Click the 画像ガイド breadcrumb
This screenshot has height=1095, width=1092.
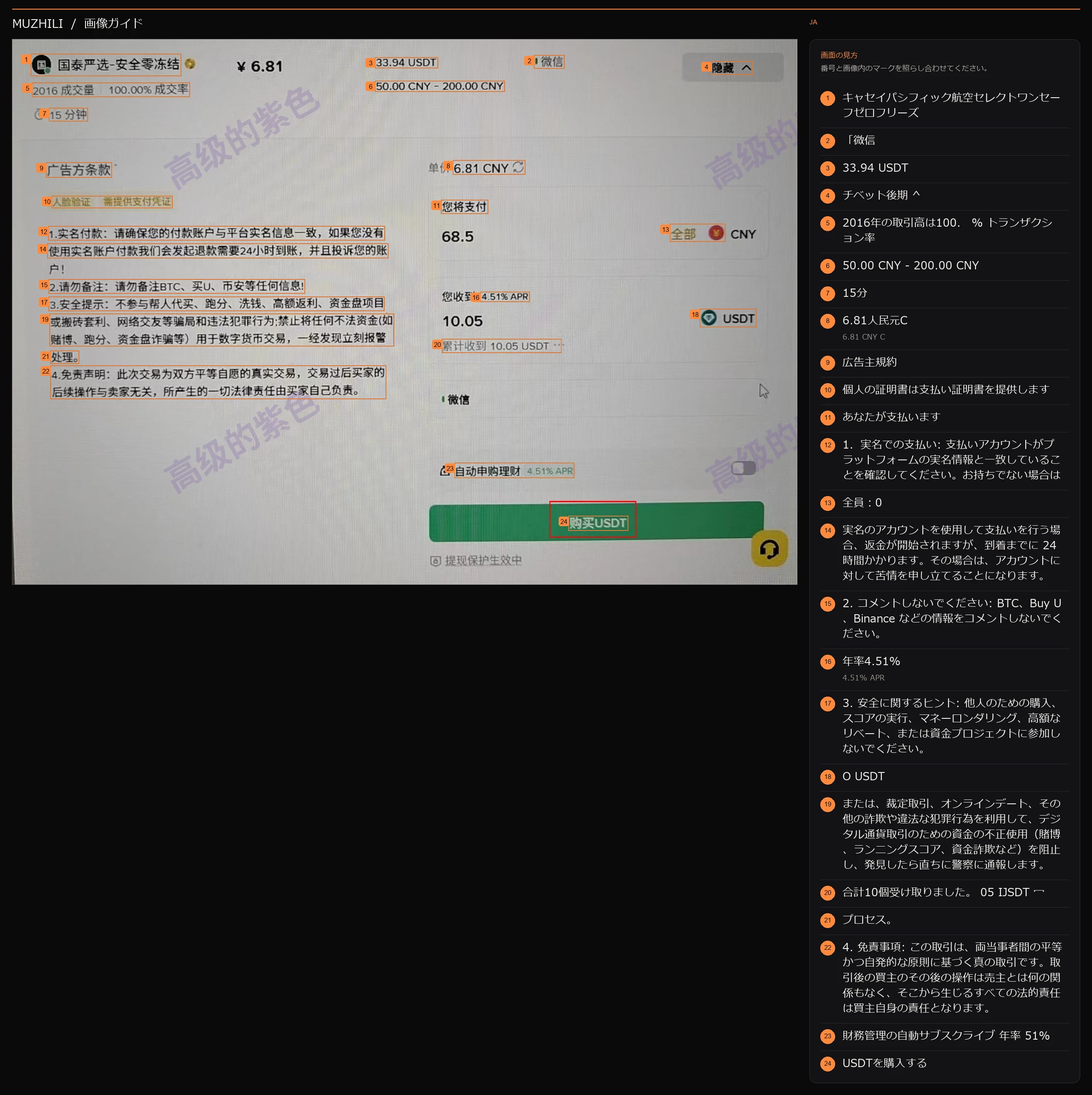(113, 23)
